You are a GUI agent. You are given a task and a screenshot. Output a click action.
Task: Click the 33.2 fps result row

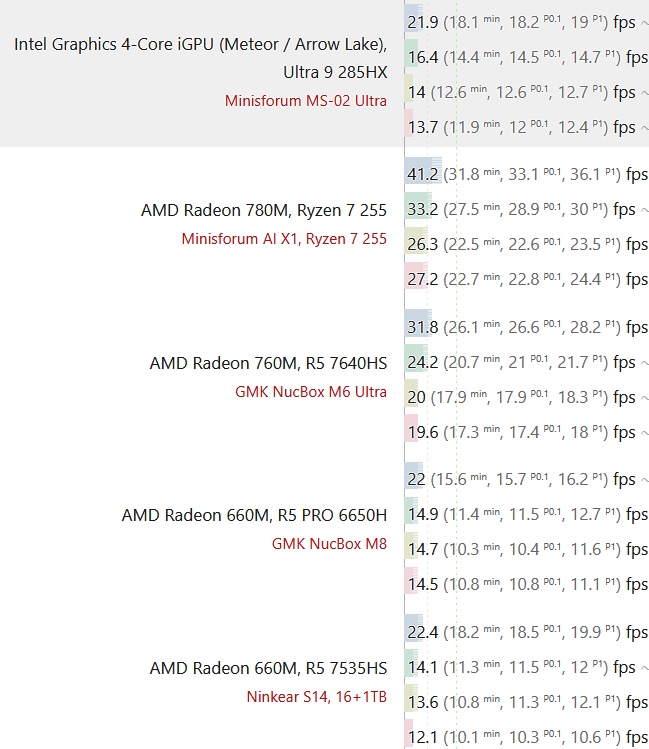(527, 209)
